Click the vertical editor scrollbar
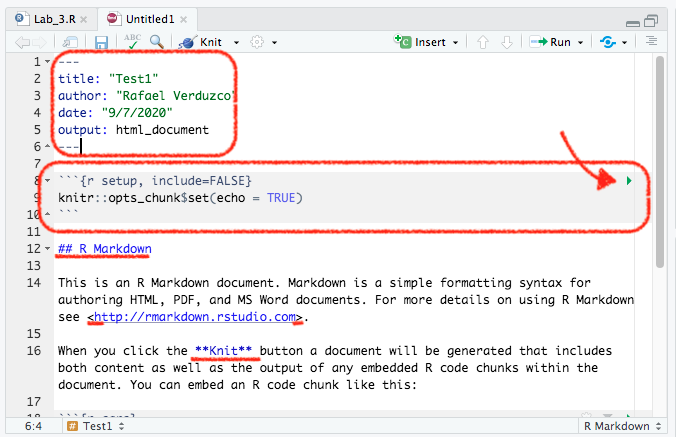Image resolution: width=676 pixels, height=437 pixels. click(660, 160)
